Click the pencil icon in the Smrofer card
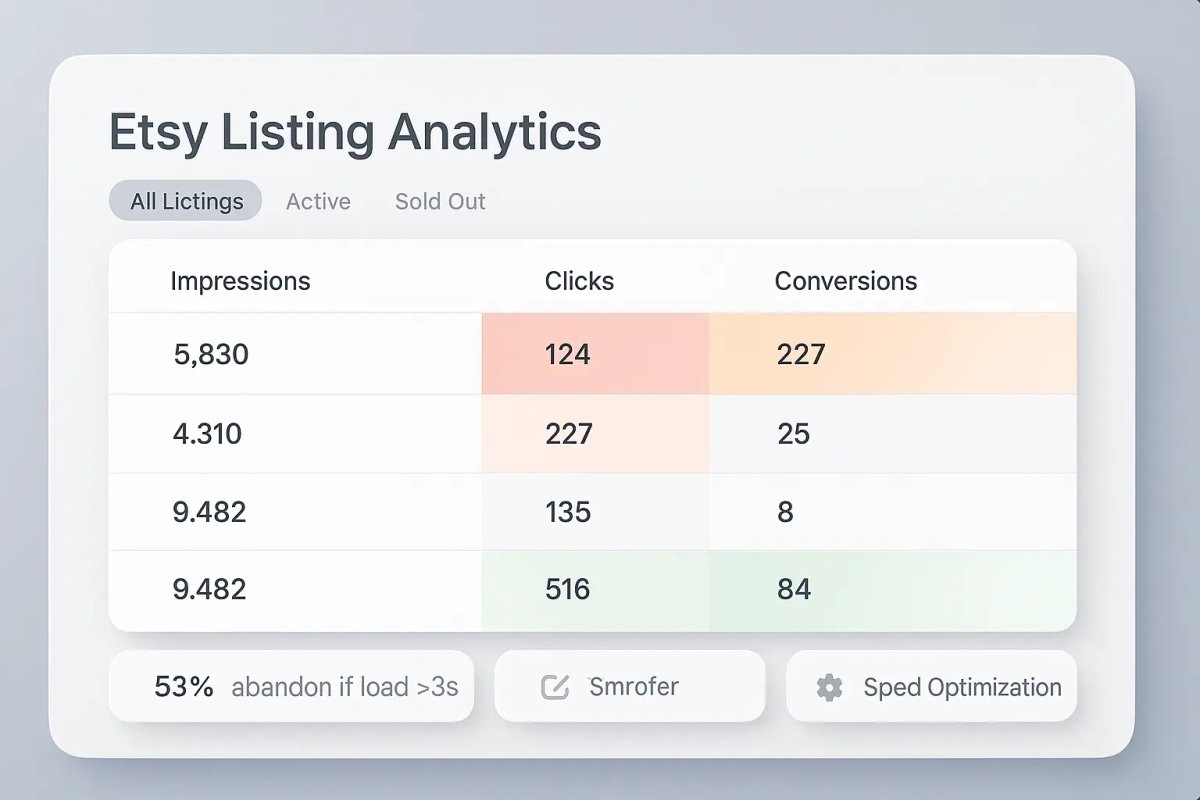 [x=556, y=686]
